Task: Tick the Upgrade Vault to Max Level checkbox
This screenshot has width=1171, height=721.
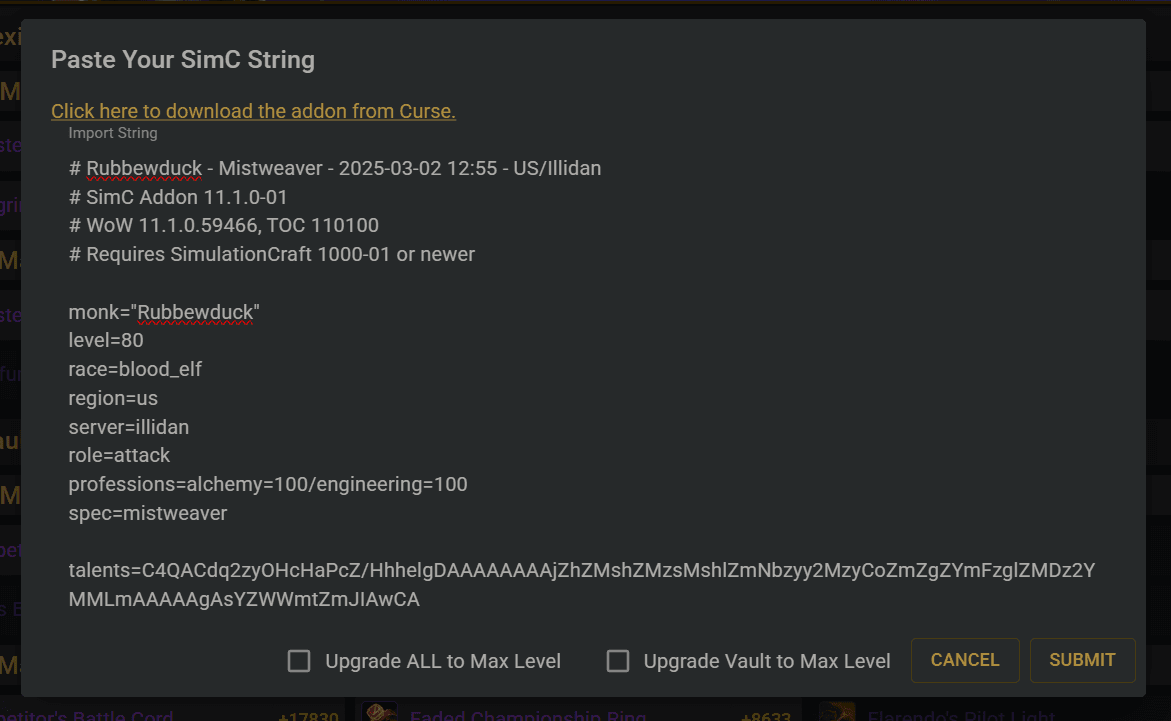Action: [618, 660]
